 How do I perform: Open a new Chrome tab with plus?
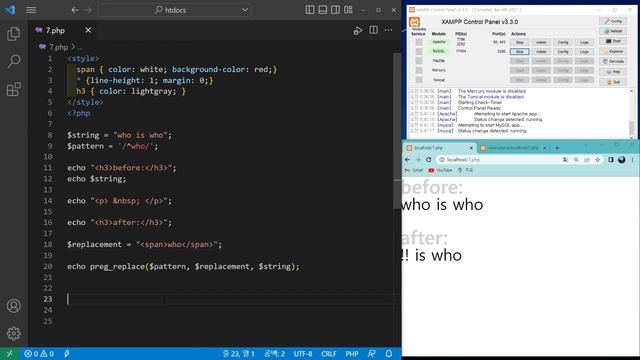point(557,148)
